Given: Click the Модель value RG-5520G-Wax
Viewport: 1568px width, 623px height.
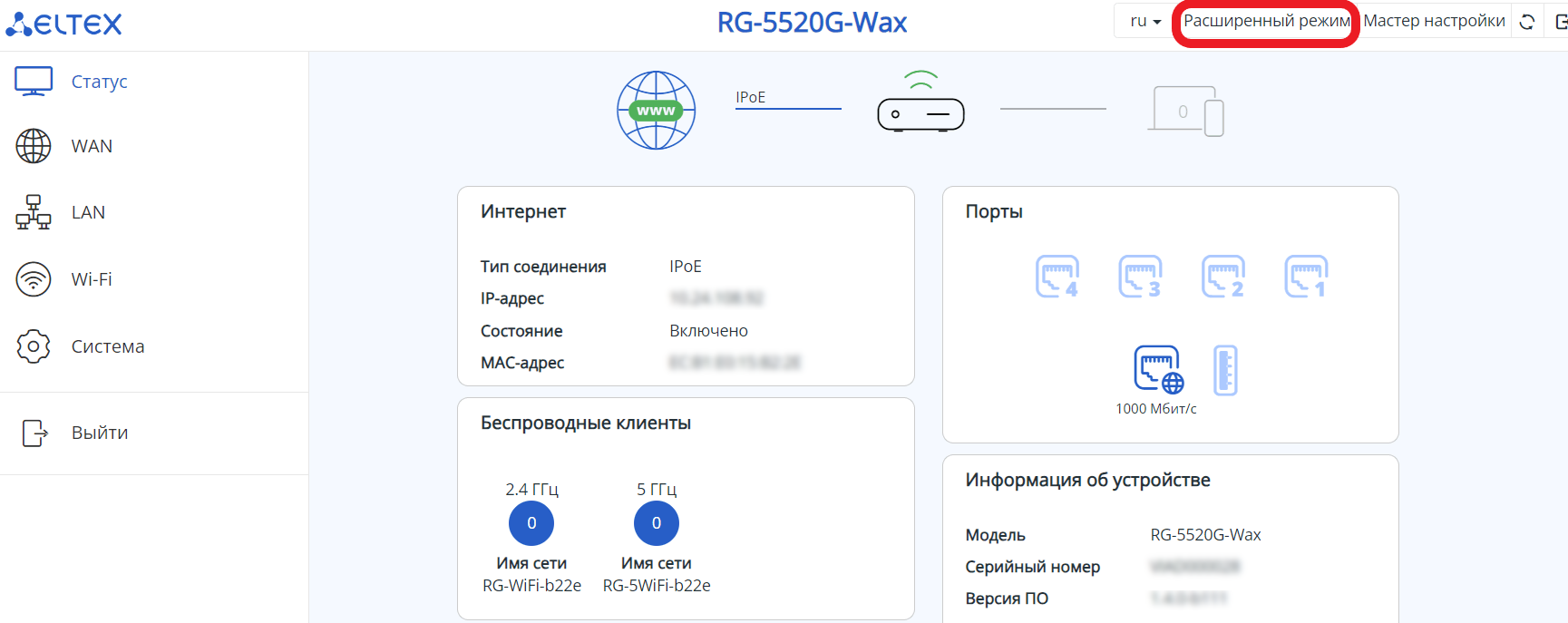Looking at the screenshot, I should 1205,535.
